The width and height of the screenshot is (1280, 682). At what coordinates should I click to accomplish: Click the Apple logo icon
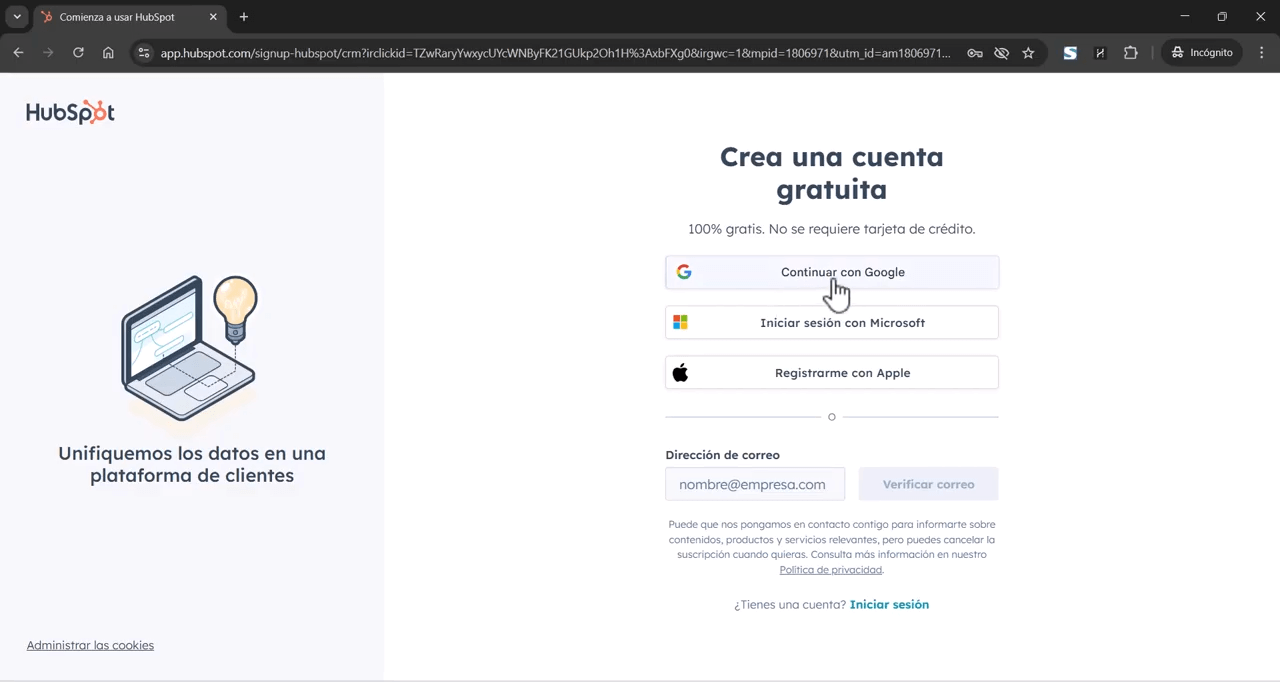click(680, 373)
